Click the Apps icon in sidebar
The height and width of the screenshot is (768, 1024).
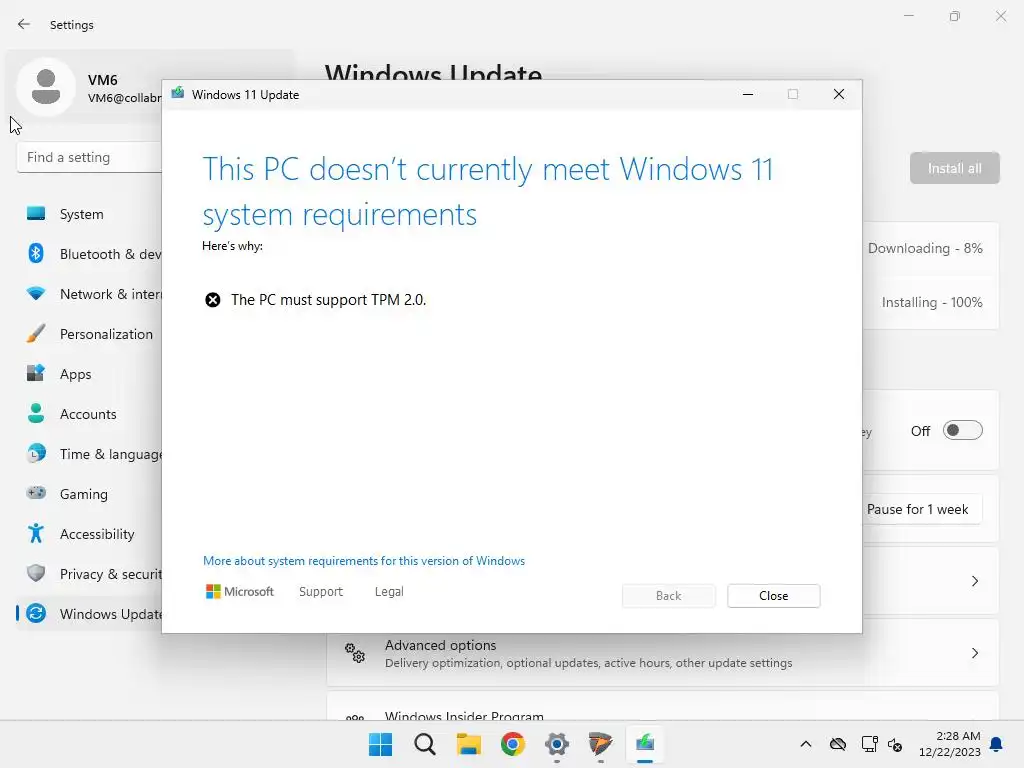pyautogui.click(x=36, y=374)
